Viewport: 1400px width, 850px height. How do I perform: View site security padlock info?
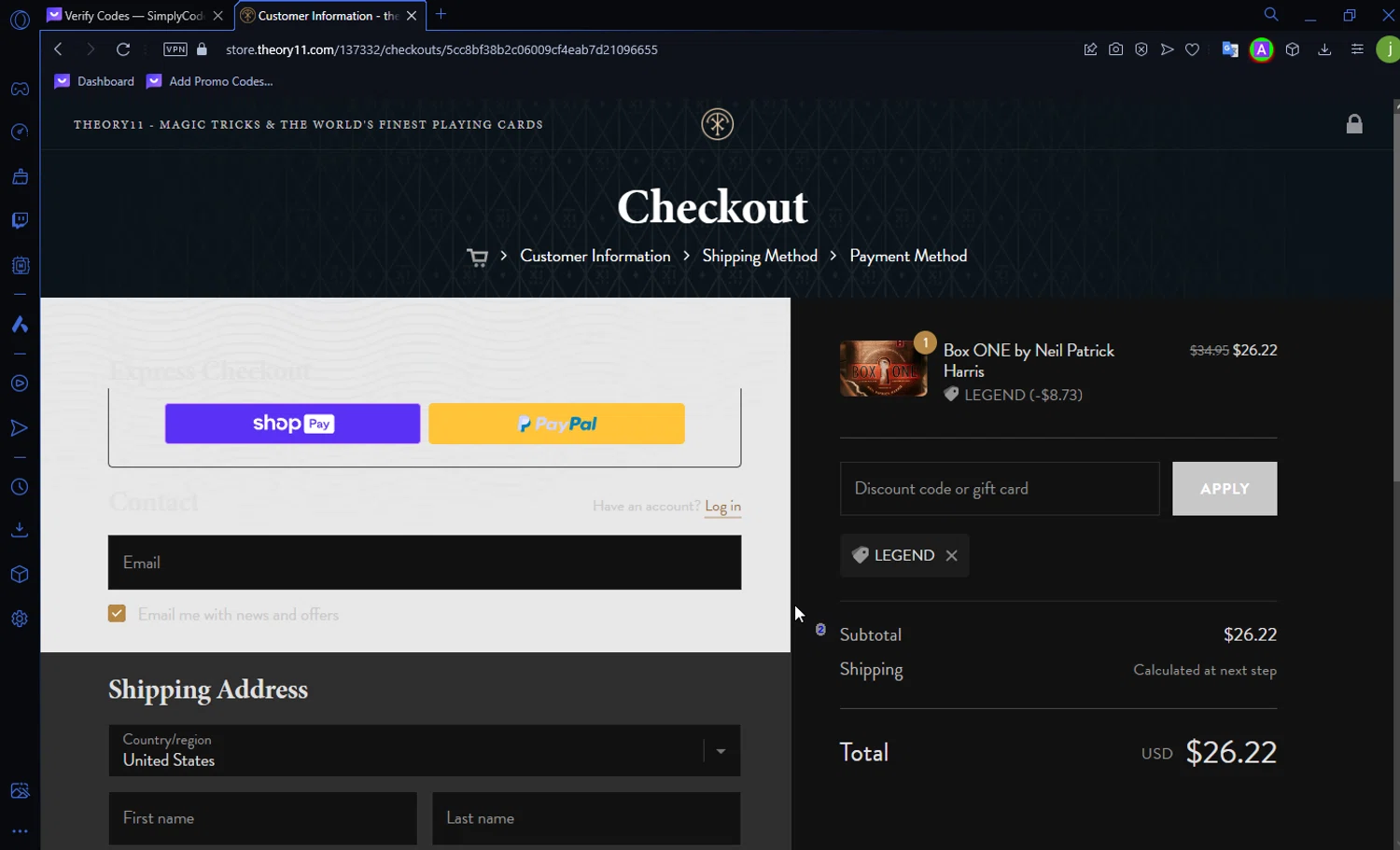coord(202,49)
